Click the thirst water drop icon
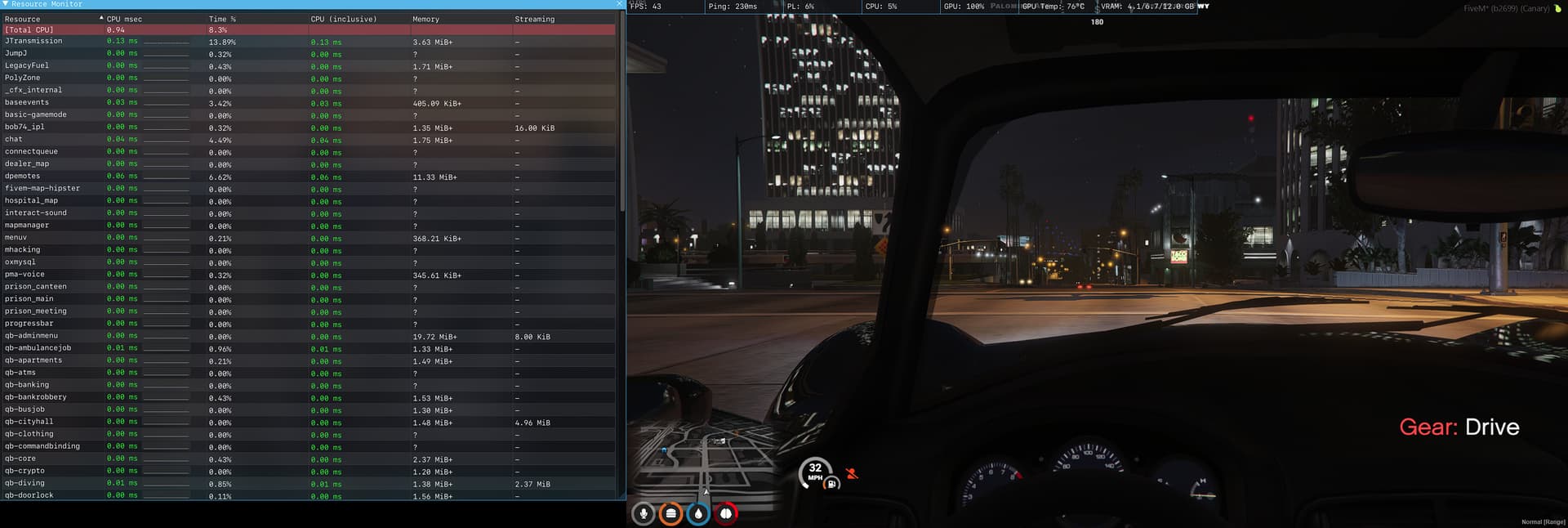The image size is (1568, 528). pyautogui.click(x=698, y=513)
